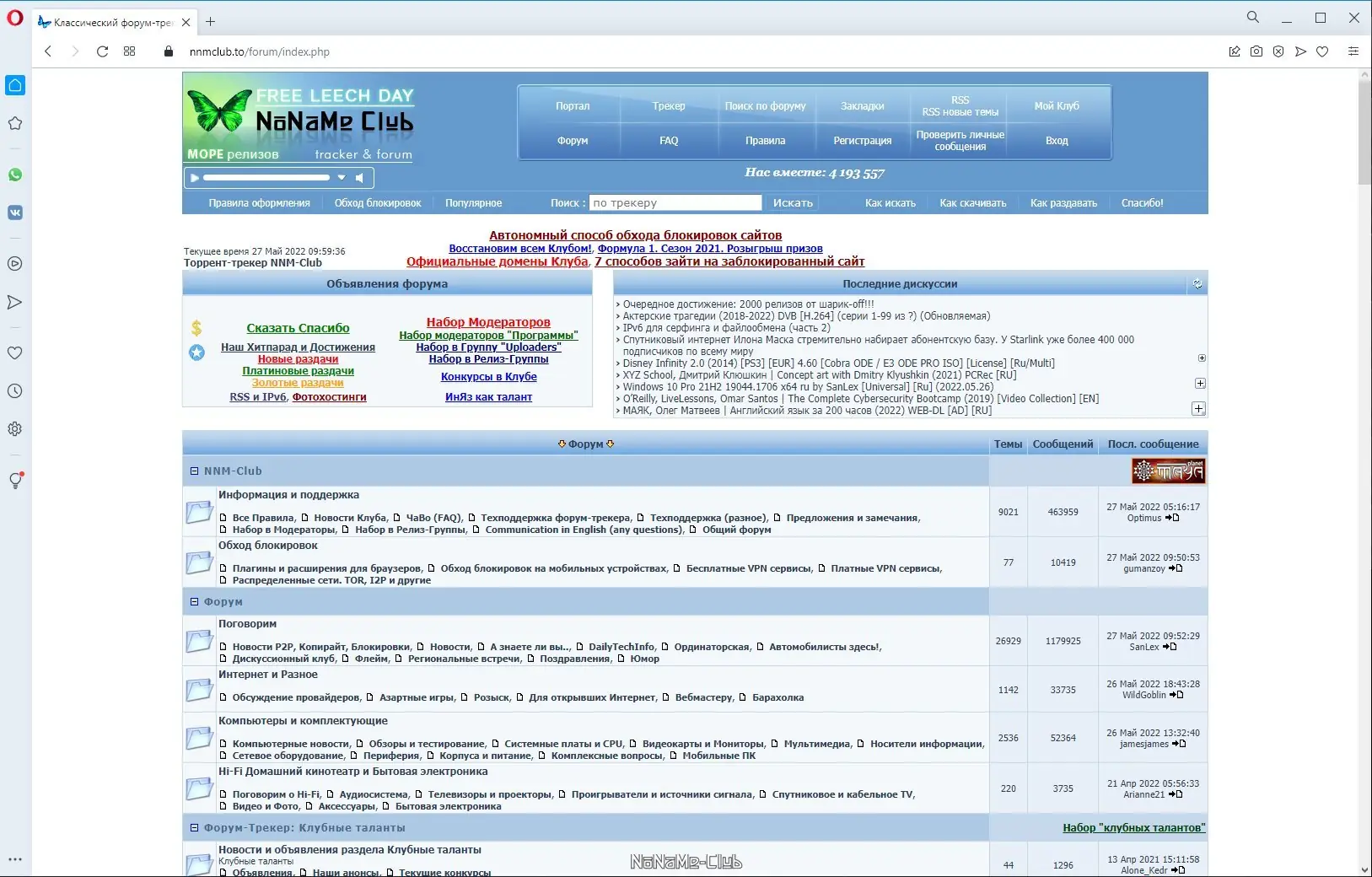Adjust the radio player volume slider

[x=266, y=178]
